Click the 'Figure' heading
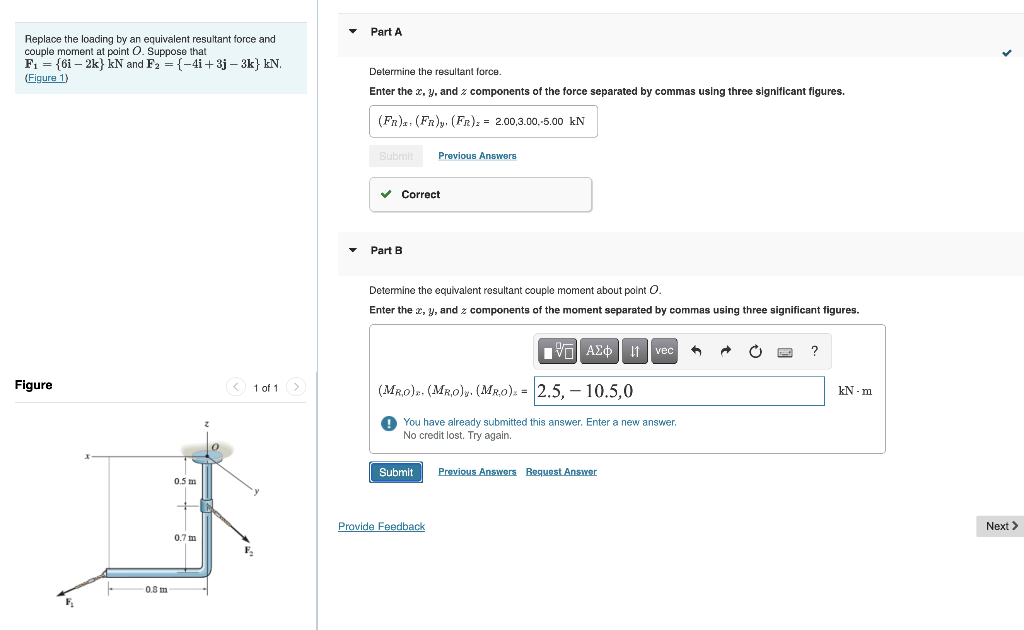This screenshot has height=630, width=1024. [33, 385]
